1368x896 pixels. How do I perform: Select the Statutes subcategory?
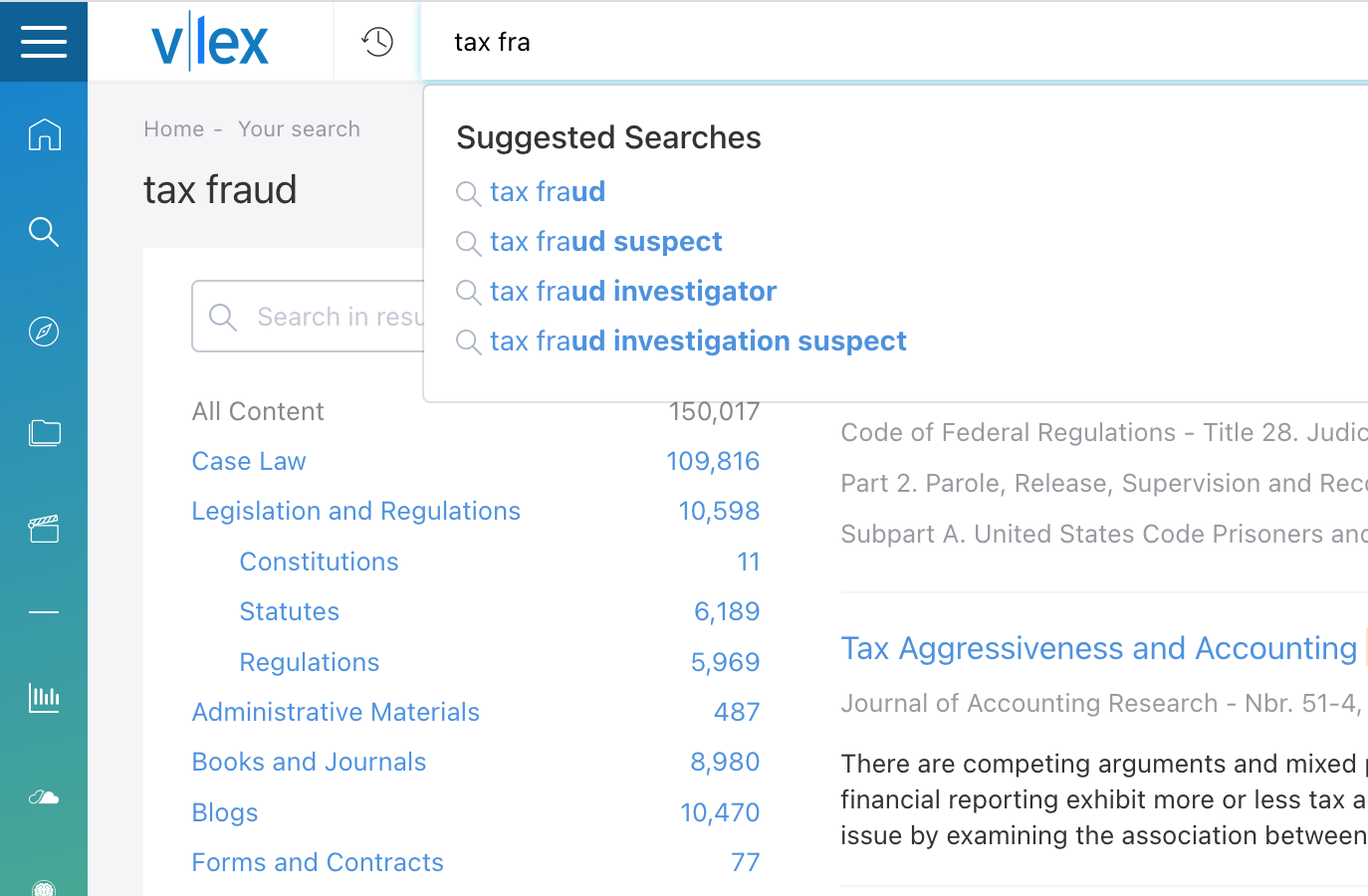[x=289, y=611]
